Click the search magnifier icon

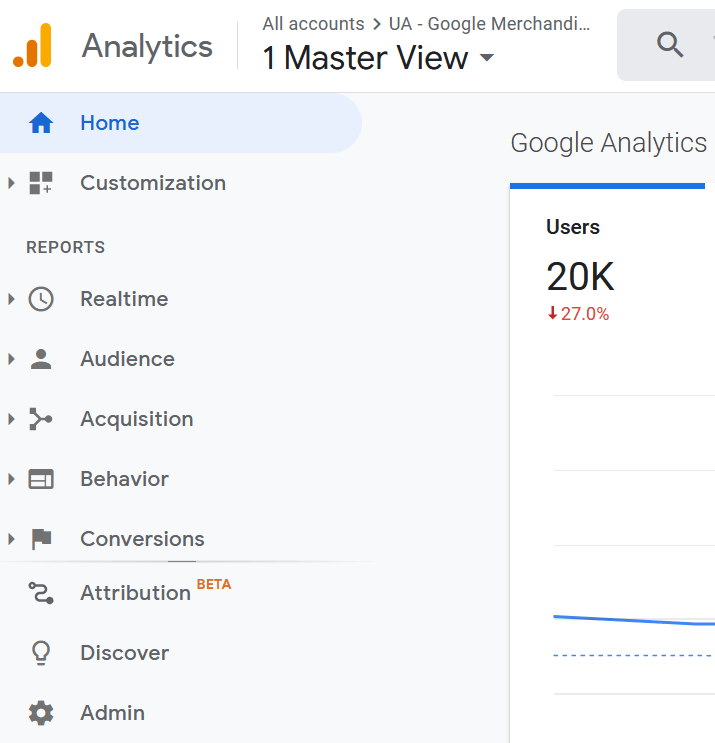click(x=669, y=44)
